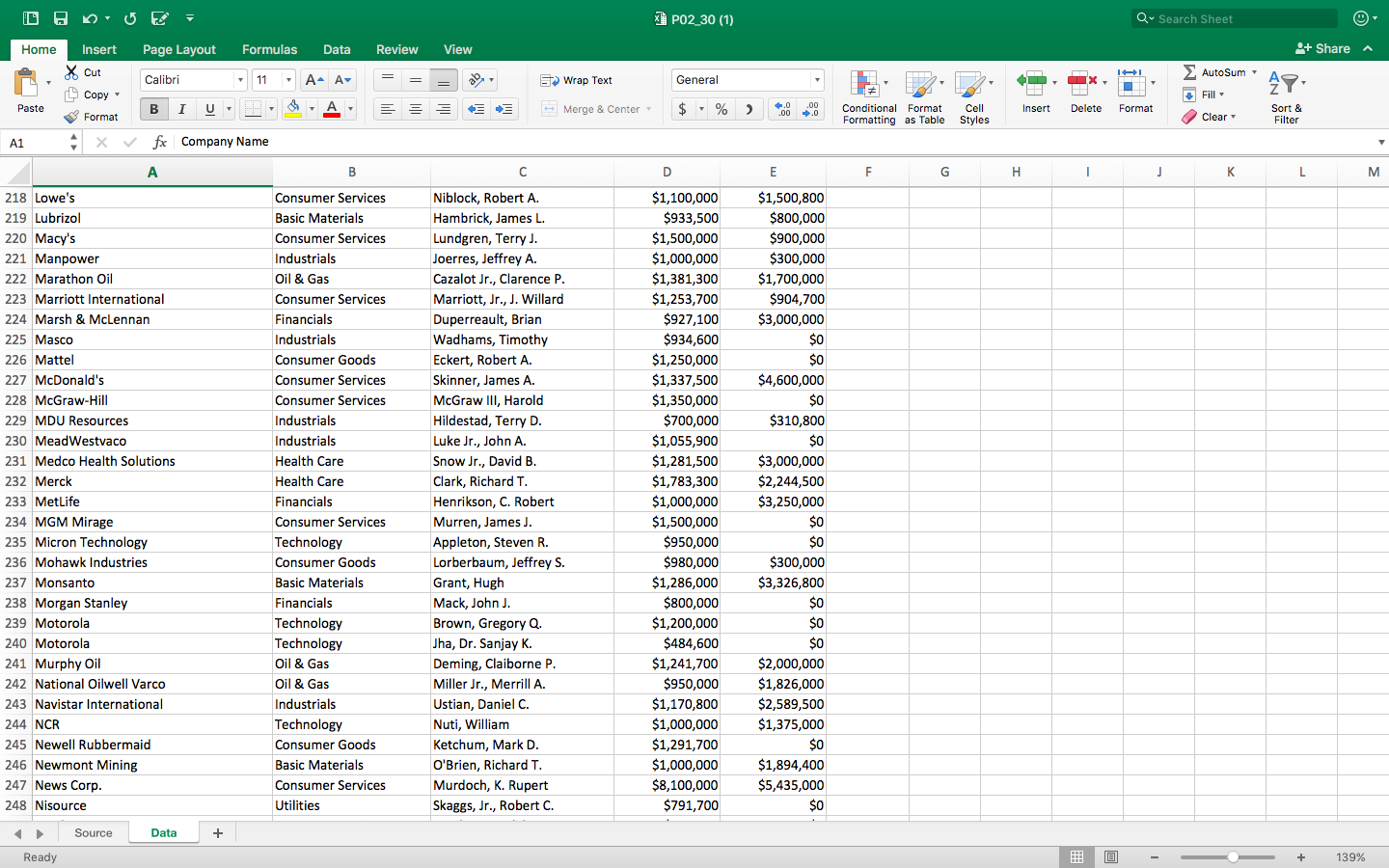
Task: Click the Insert cells button
Action: [1036, 92]
